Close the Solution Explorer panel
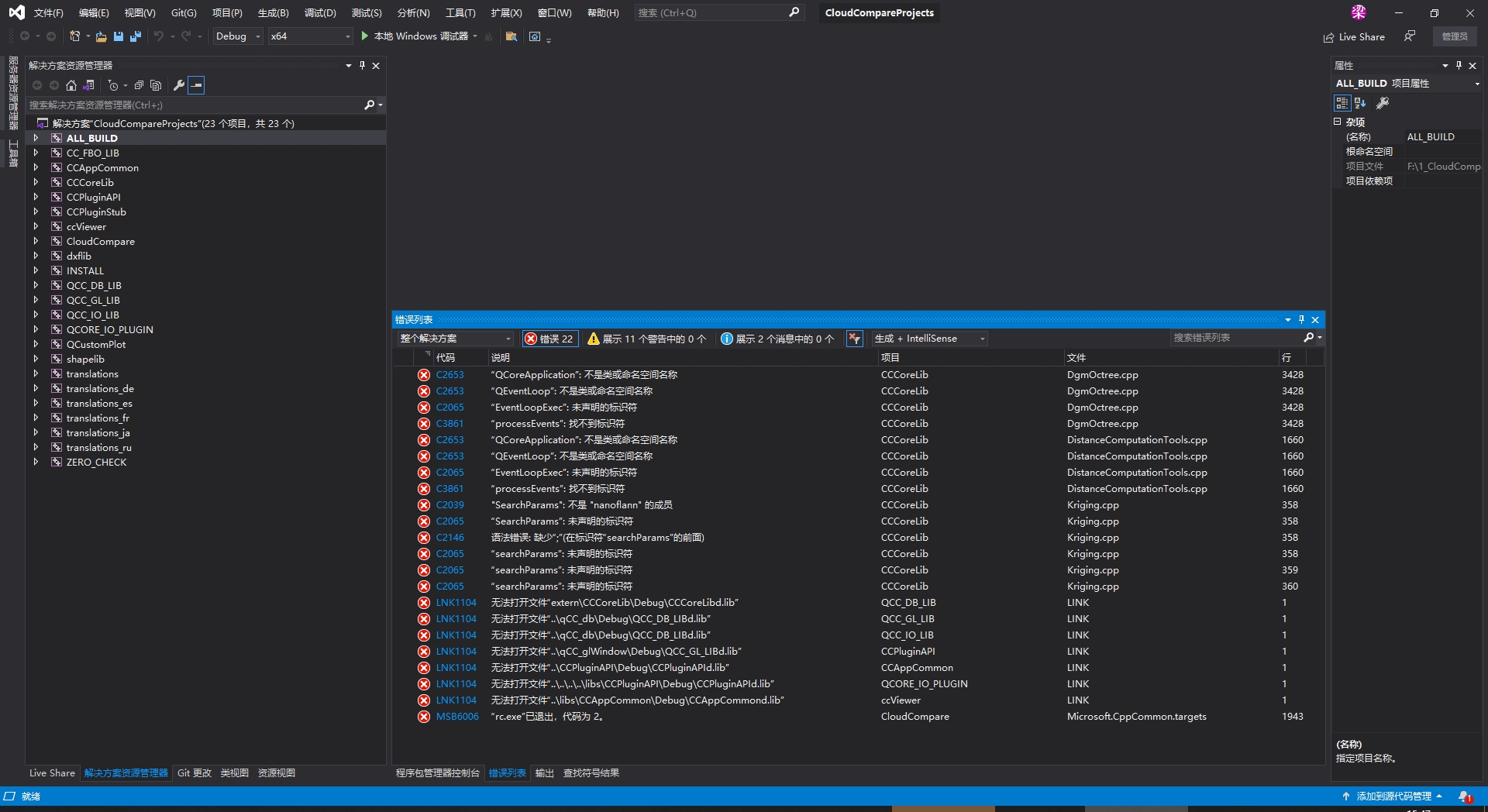1488x812 pixels. (376, 66)
